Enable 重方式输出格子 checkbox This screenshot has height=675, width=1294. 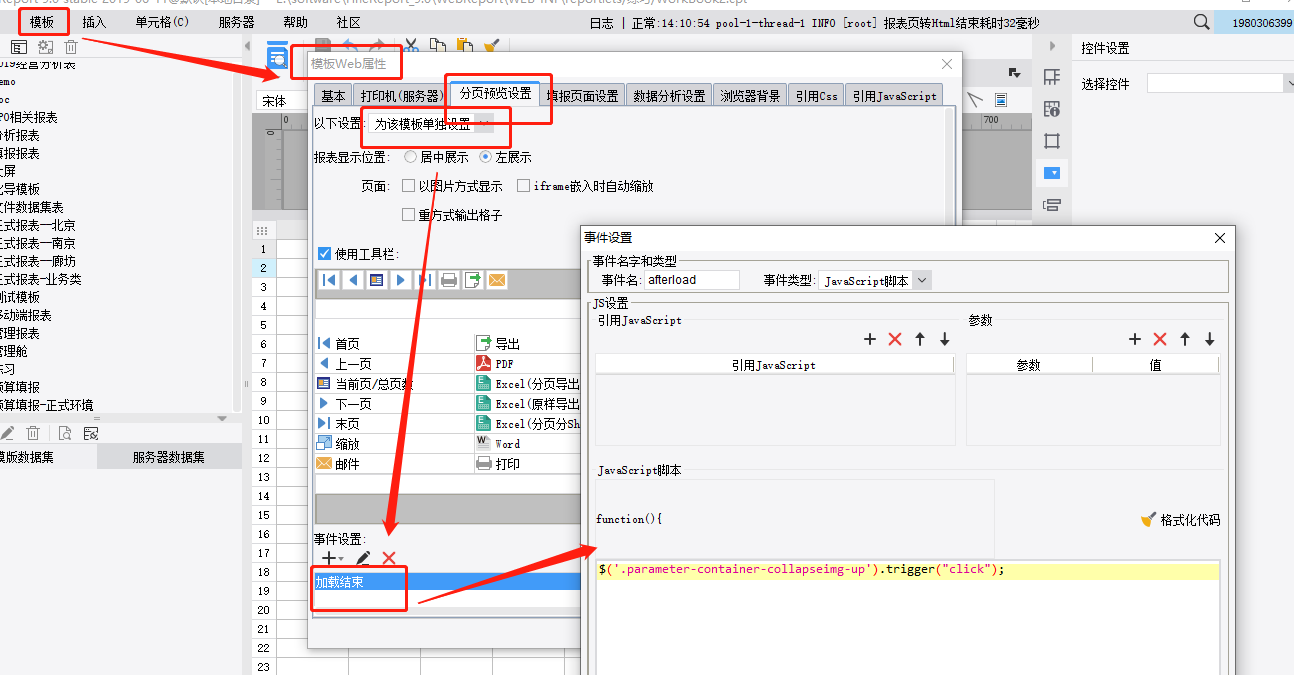pos(408,214)
